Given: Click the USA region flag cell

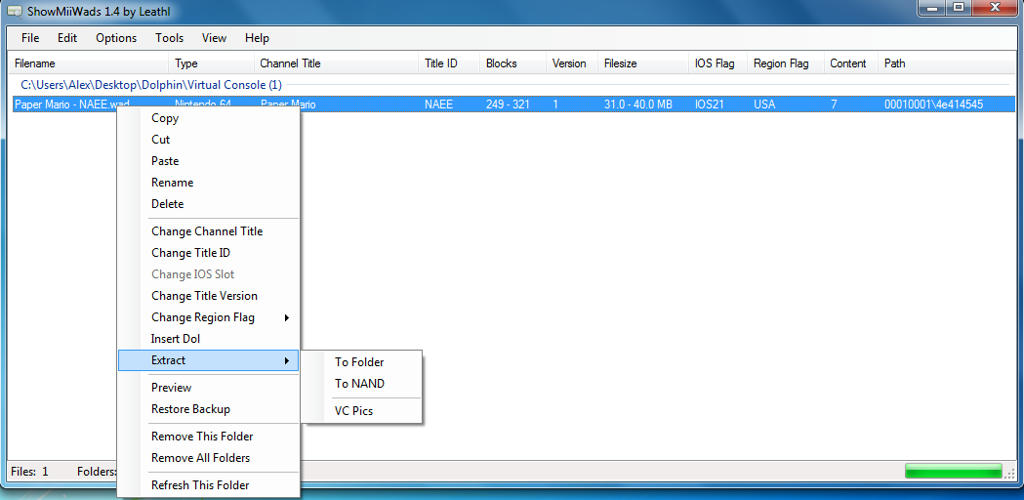Looking at the screenshot, I should (x=764, y=104).
